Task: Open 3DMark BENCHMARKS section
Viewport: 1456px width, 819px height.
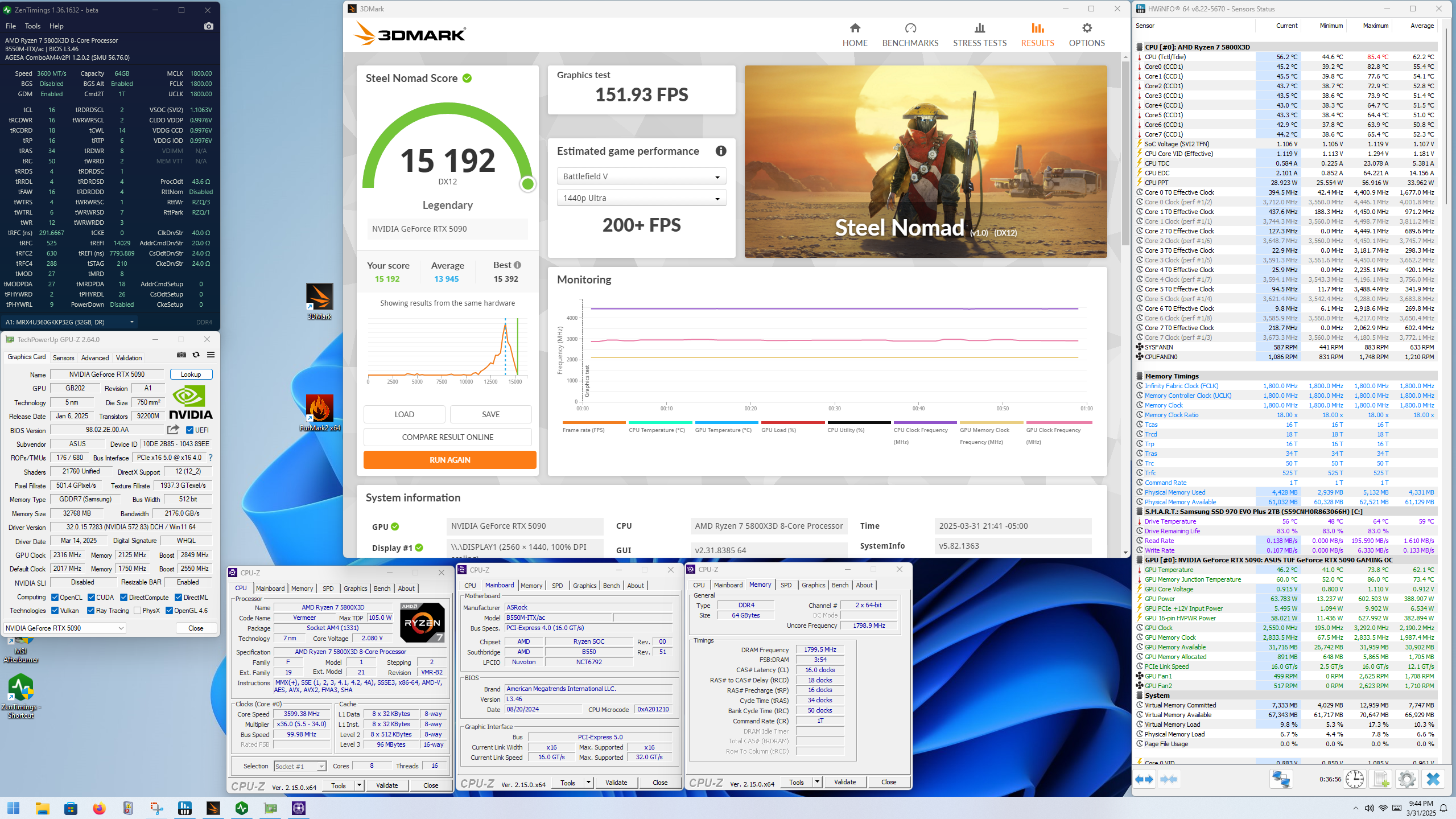Action: (x=910, y=35)
